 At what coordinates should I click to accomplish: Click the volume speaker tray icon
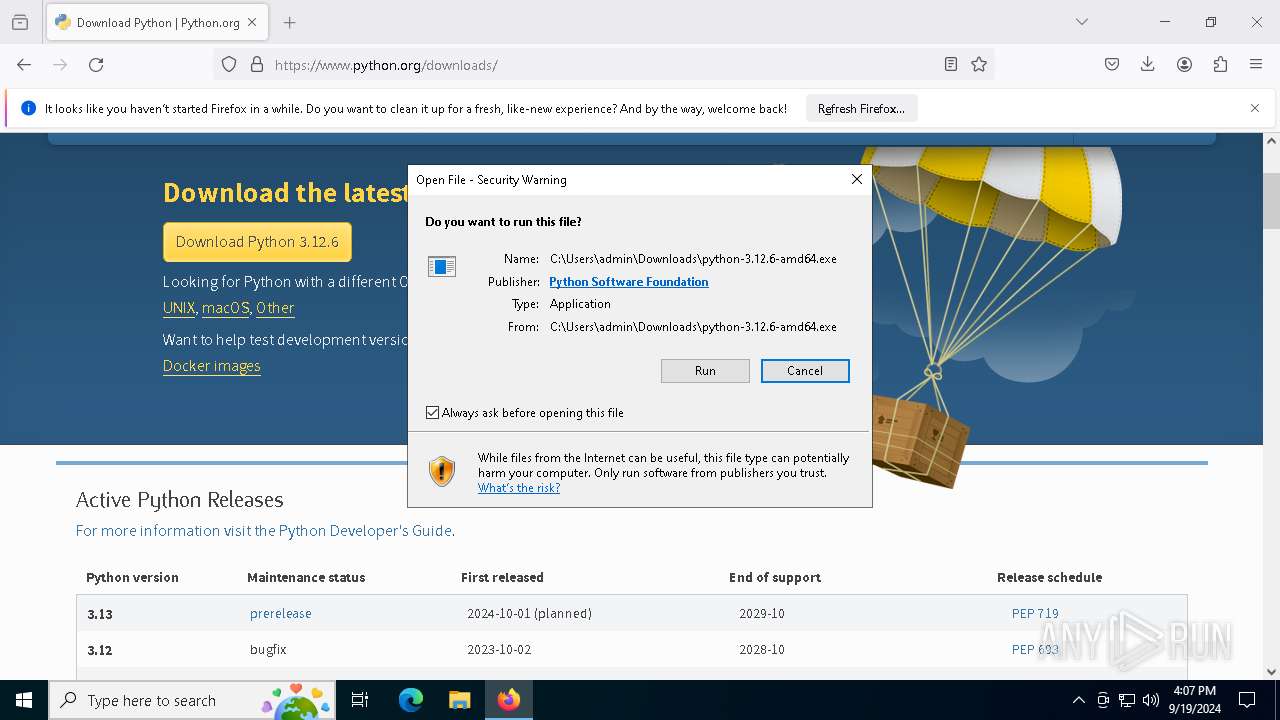1151,700
